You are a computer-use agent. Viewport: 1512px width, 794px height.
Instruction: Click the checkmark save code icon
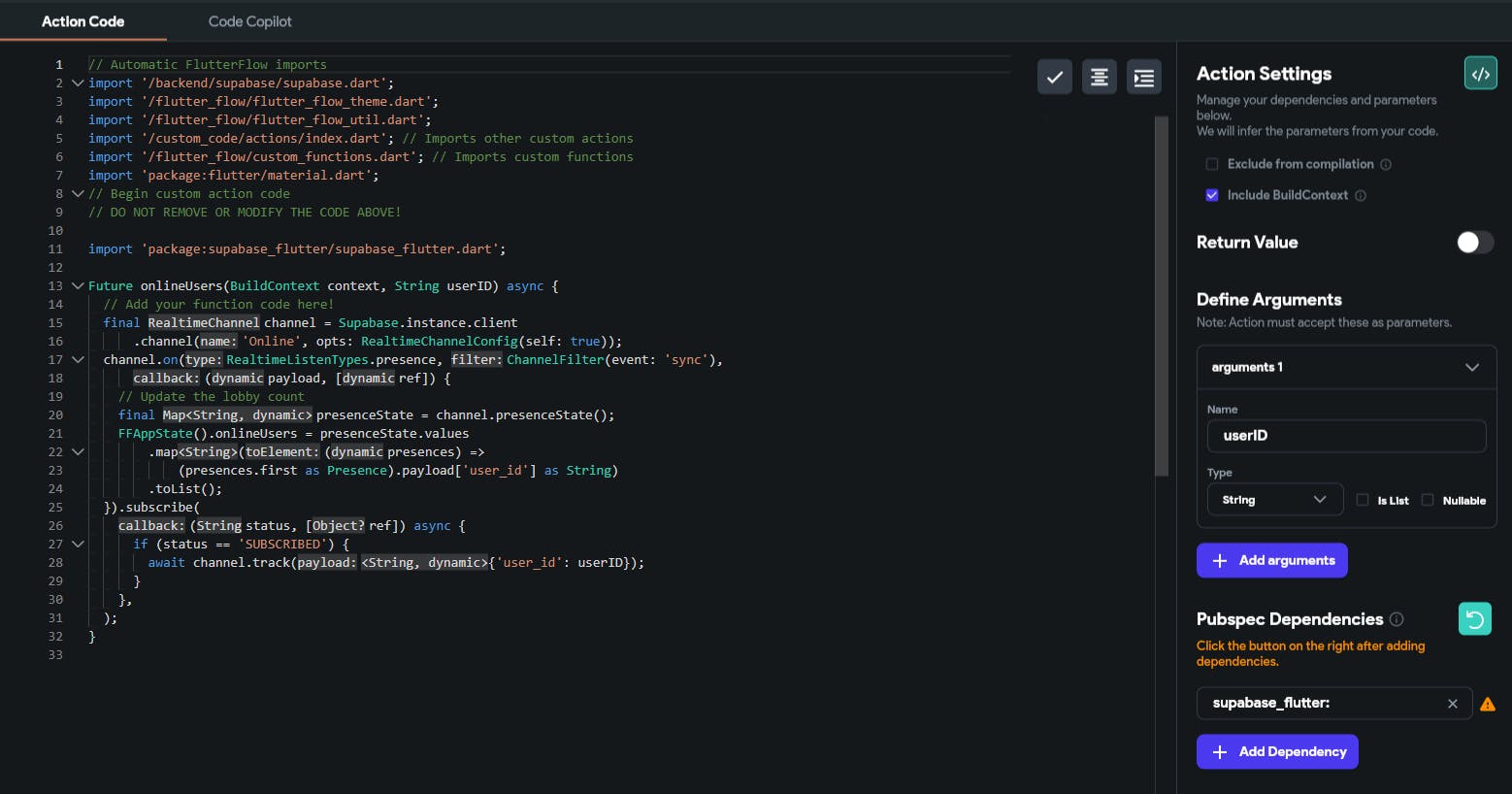(1054, 77)
